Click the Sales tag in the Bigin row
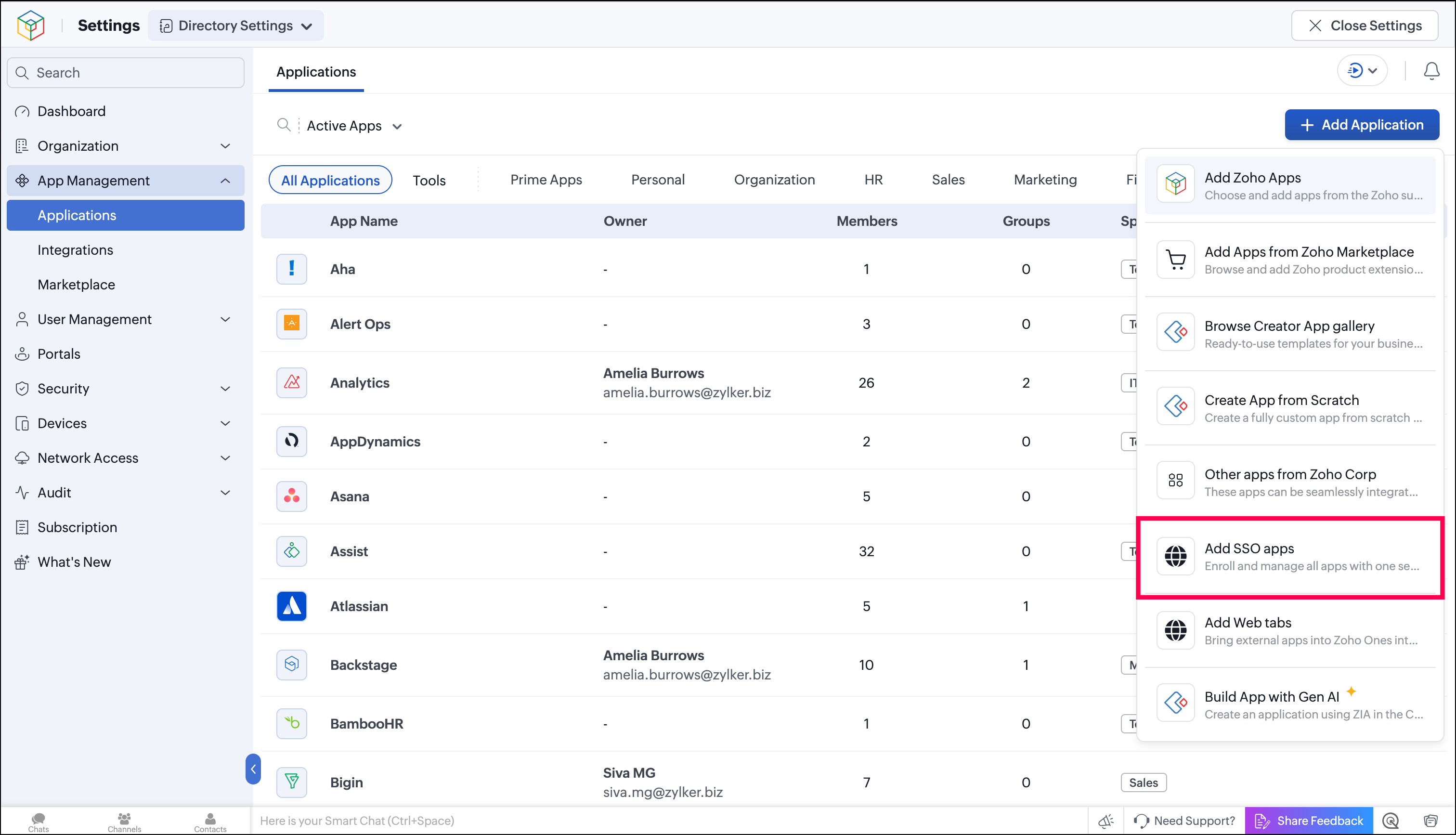Image resolution: width=1456 pixels, height=835 pixels. [x=1144, y=782]
